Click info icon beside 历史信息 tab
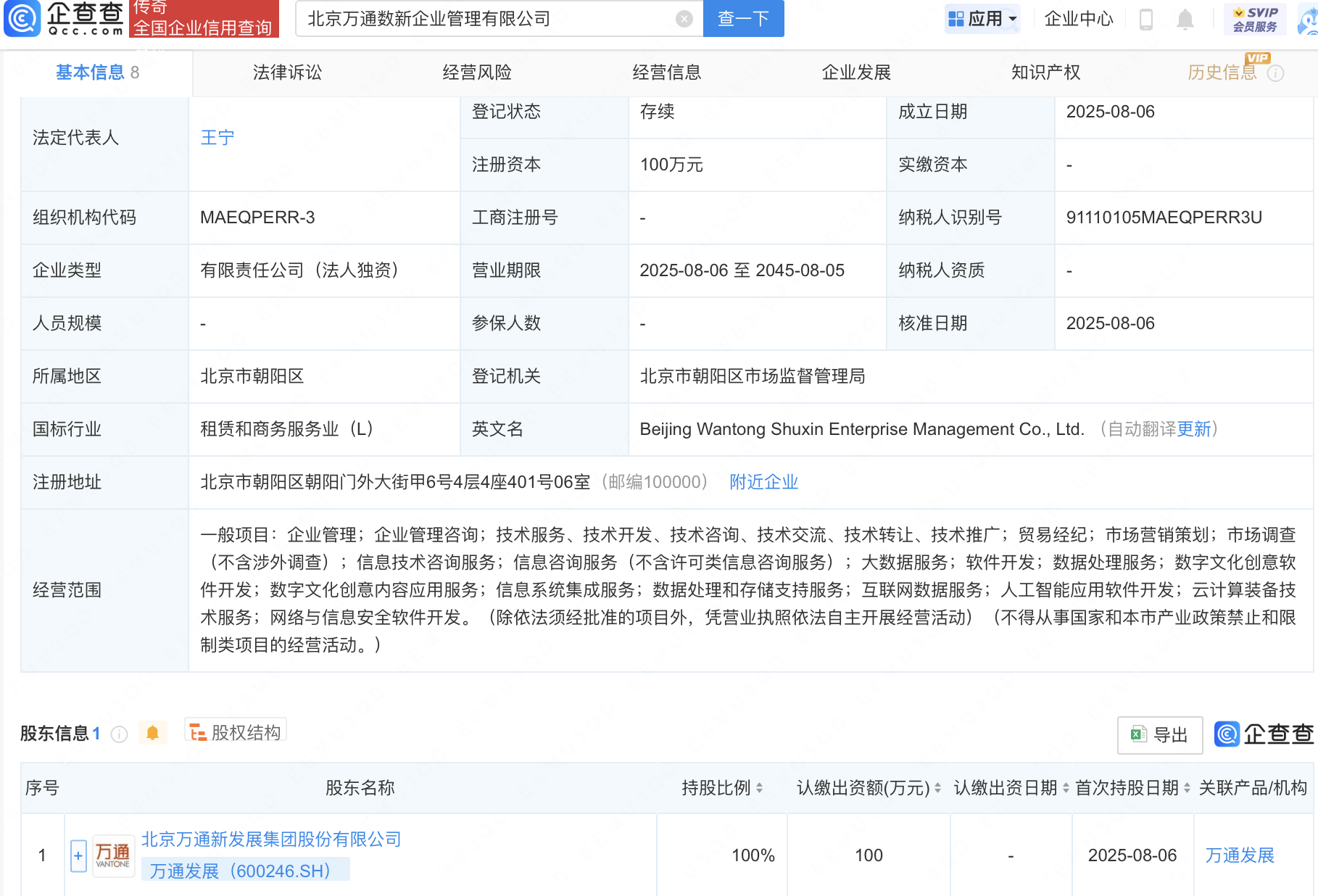Screen dimensions: 1318x896 coord(1276,73)
